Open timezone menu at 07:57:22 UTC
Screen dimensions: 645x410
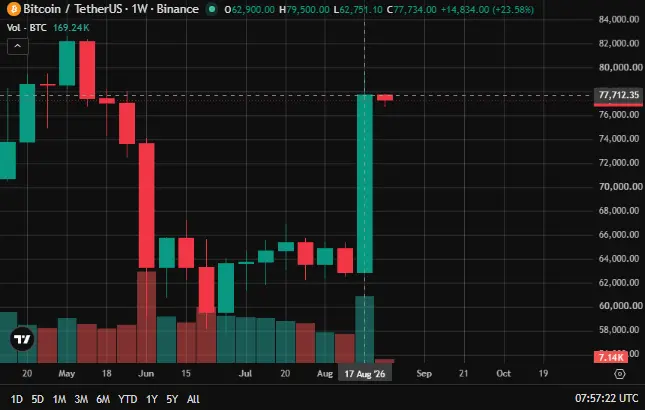click(606, 398)
